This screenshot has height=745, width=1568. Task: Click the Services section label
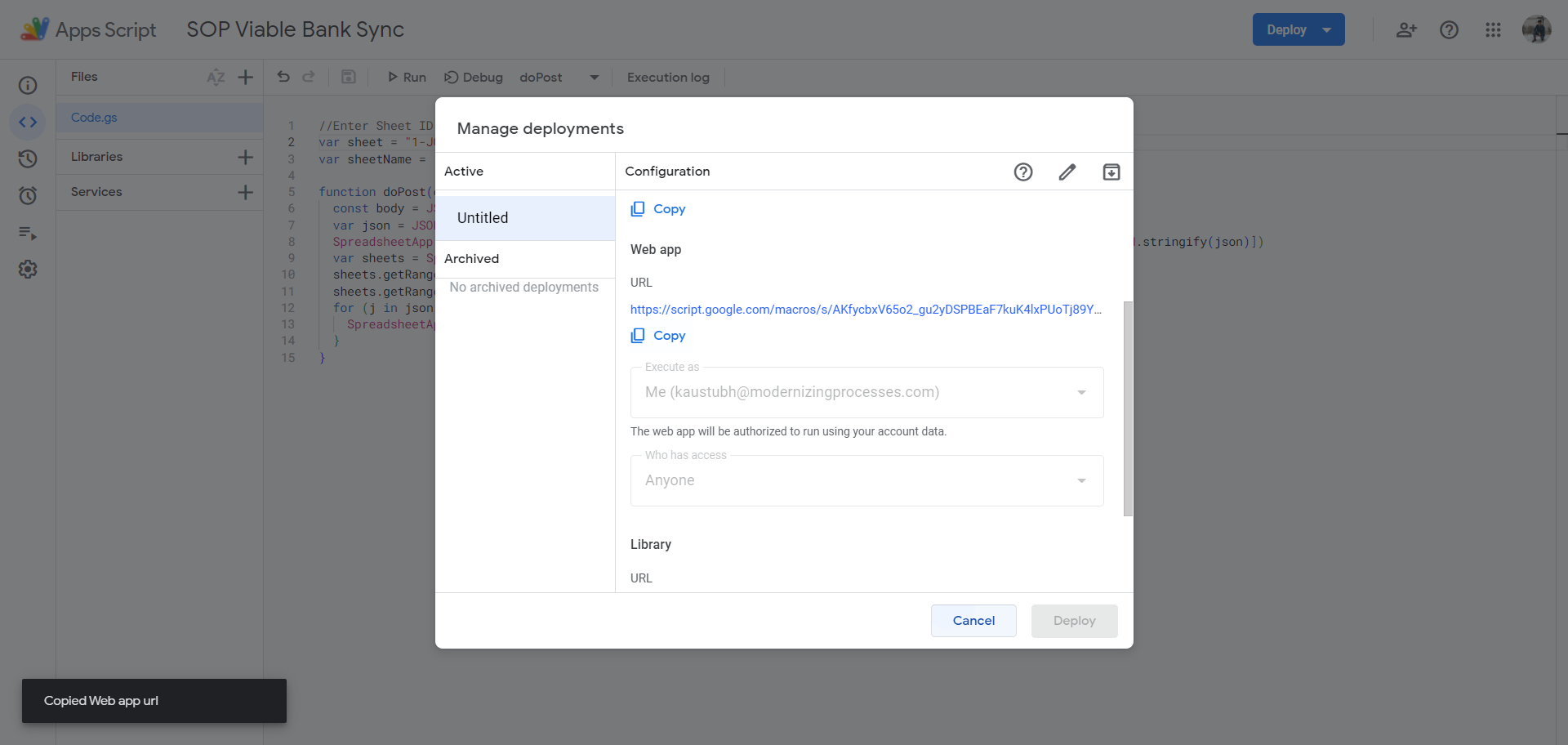pyautogui.click(x=96, y=192)
